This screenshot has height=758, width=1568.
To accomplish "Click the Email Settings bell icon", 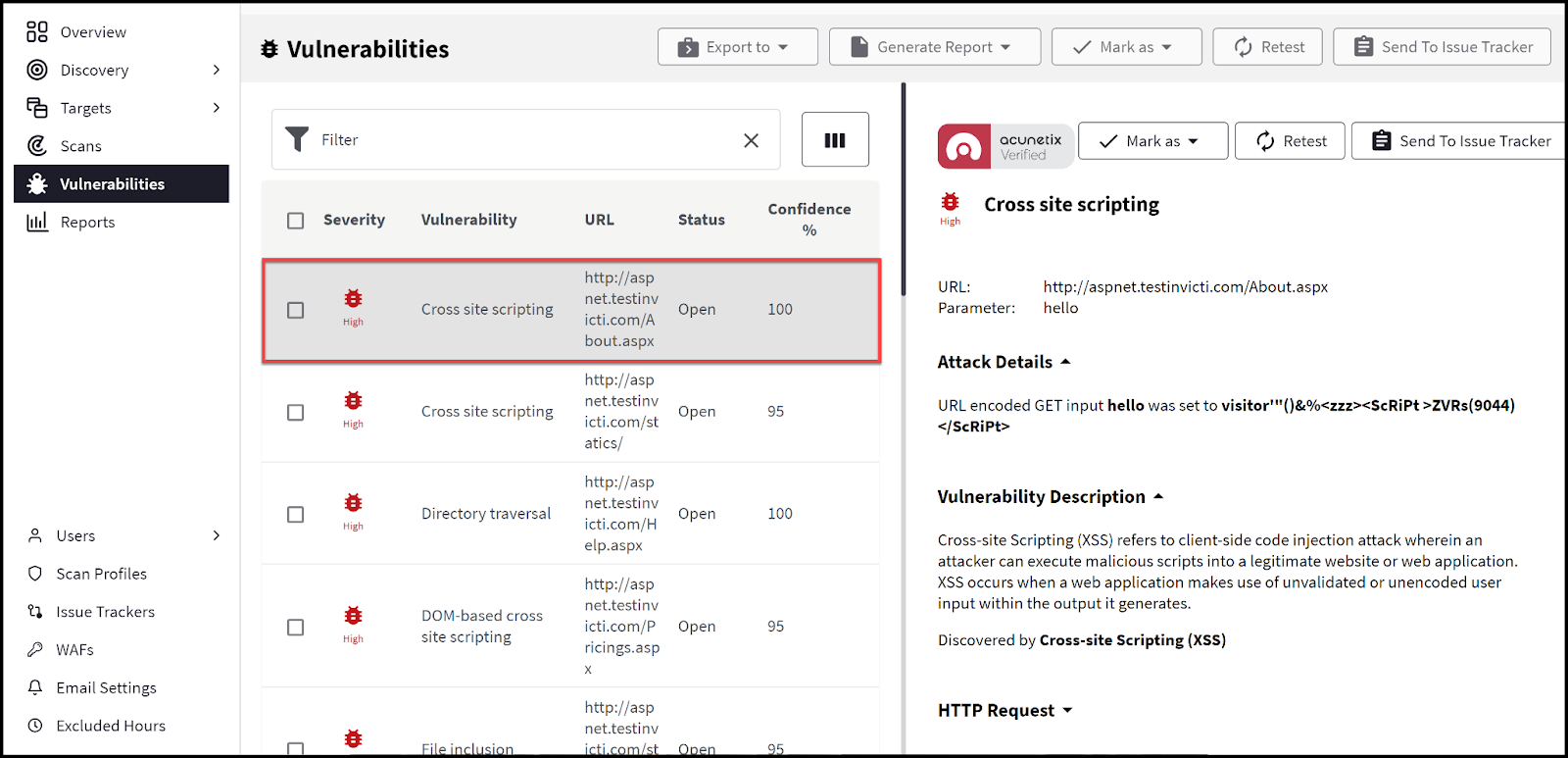I will [35, 687].
